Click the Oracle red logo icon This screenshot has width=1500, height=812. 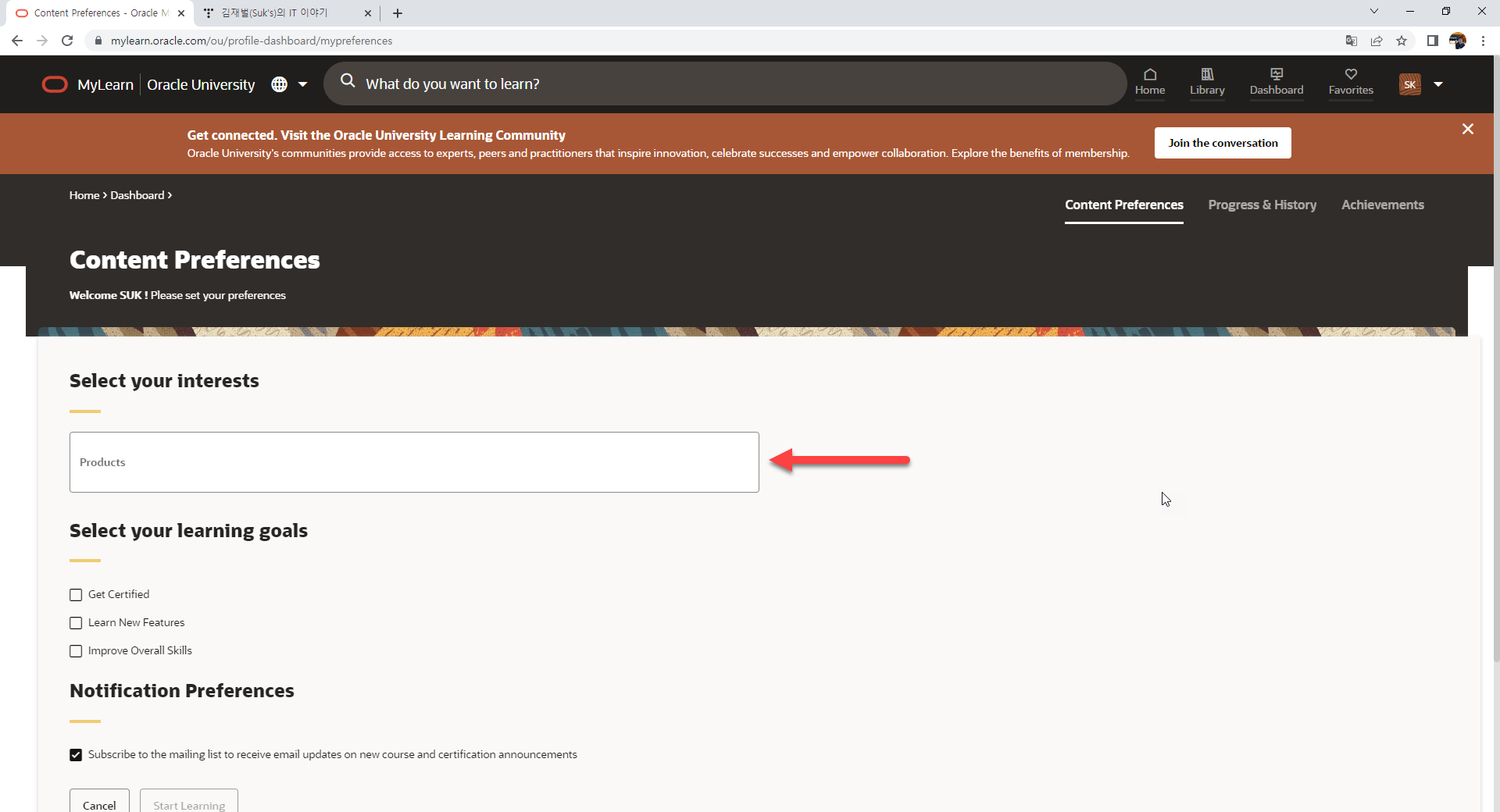[x=55, y=84]
